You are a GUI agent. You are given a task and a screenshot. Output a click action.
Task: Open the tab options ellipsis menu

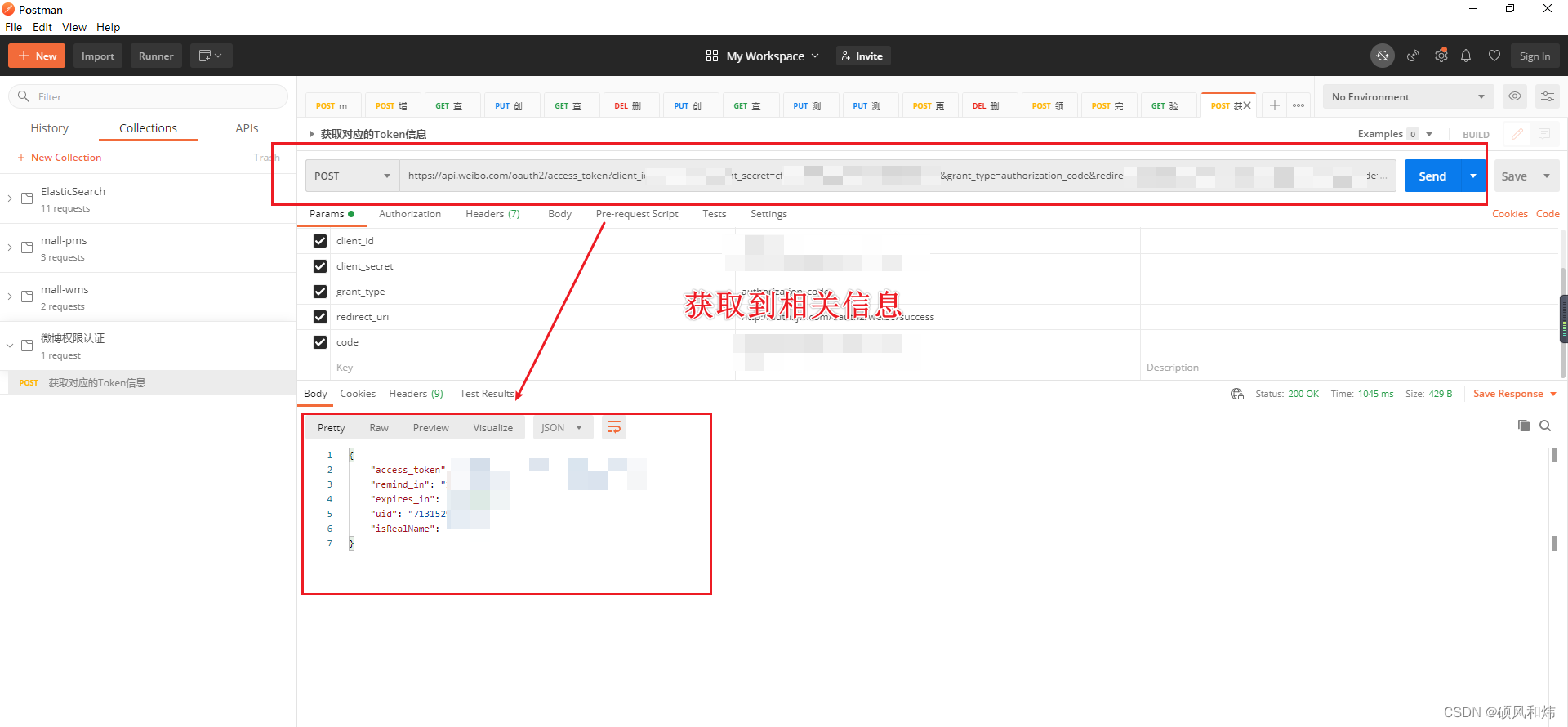tap(1298, 105)
